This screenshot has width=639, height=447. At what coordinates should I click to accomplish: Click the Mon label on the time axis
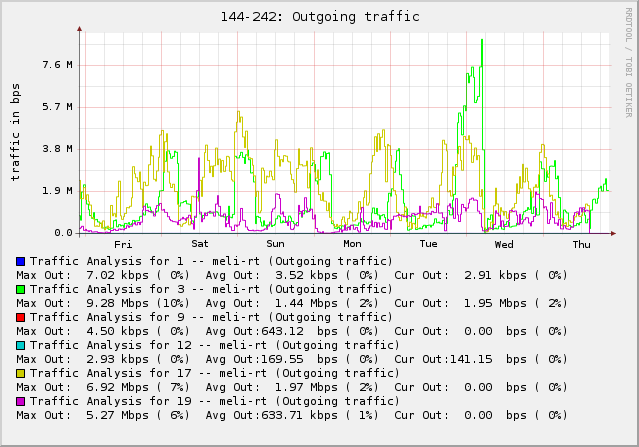click(x=352, y=244)
